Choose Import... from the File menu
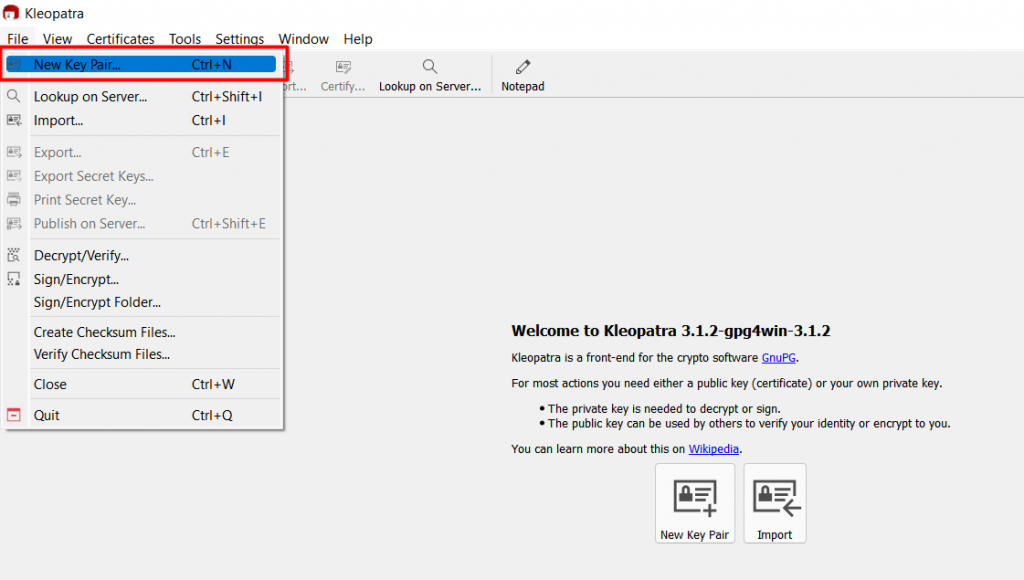 click(x=141, y=121)
